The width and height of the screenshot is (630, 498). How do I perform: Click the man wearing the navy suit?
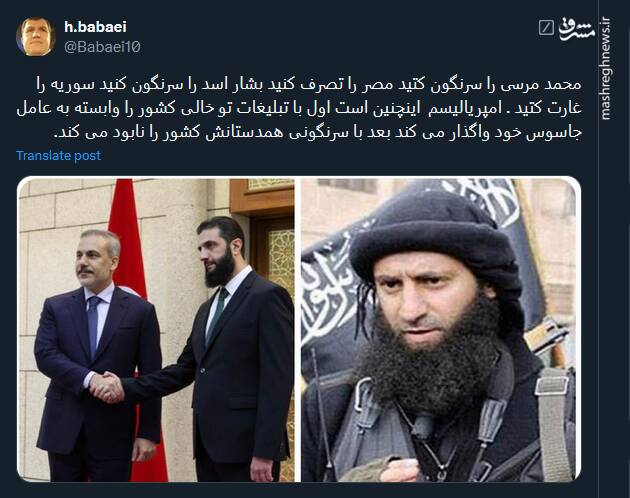click(x=95, y=358)
